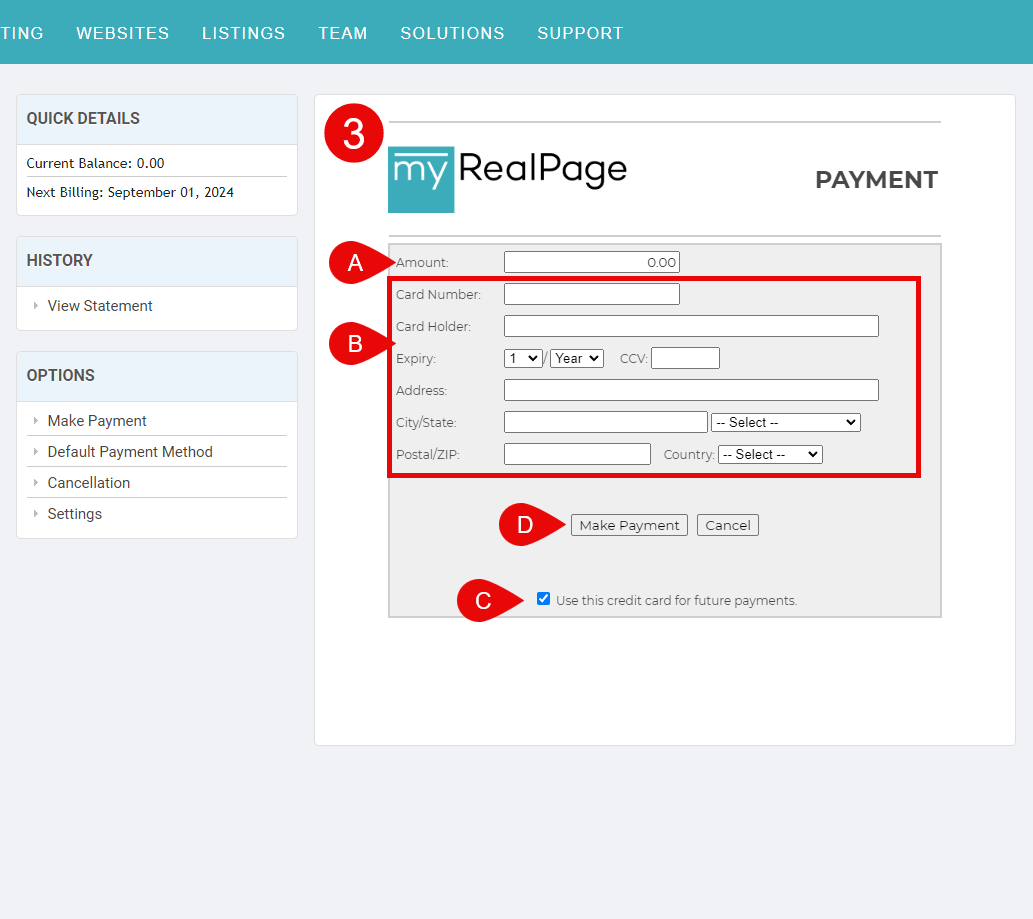The height and width of the screenshot is (919, 1033).
Task: Click the City input field
Action: point(605,422)
